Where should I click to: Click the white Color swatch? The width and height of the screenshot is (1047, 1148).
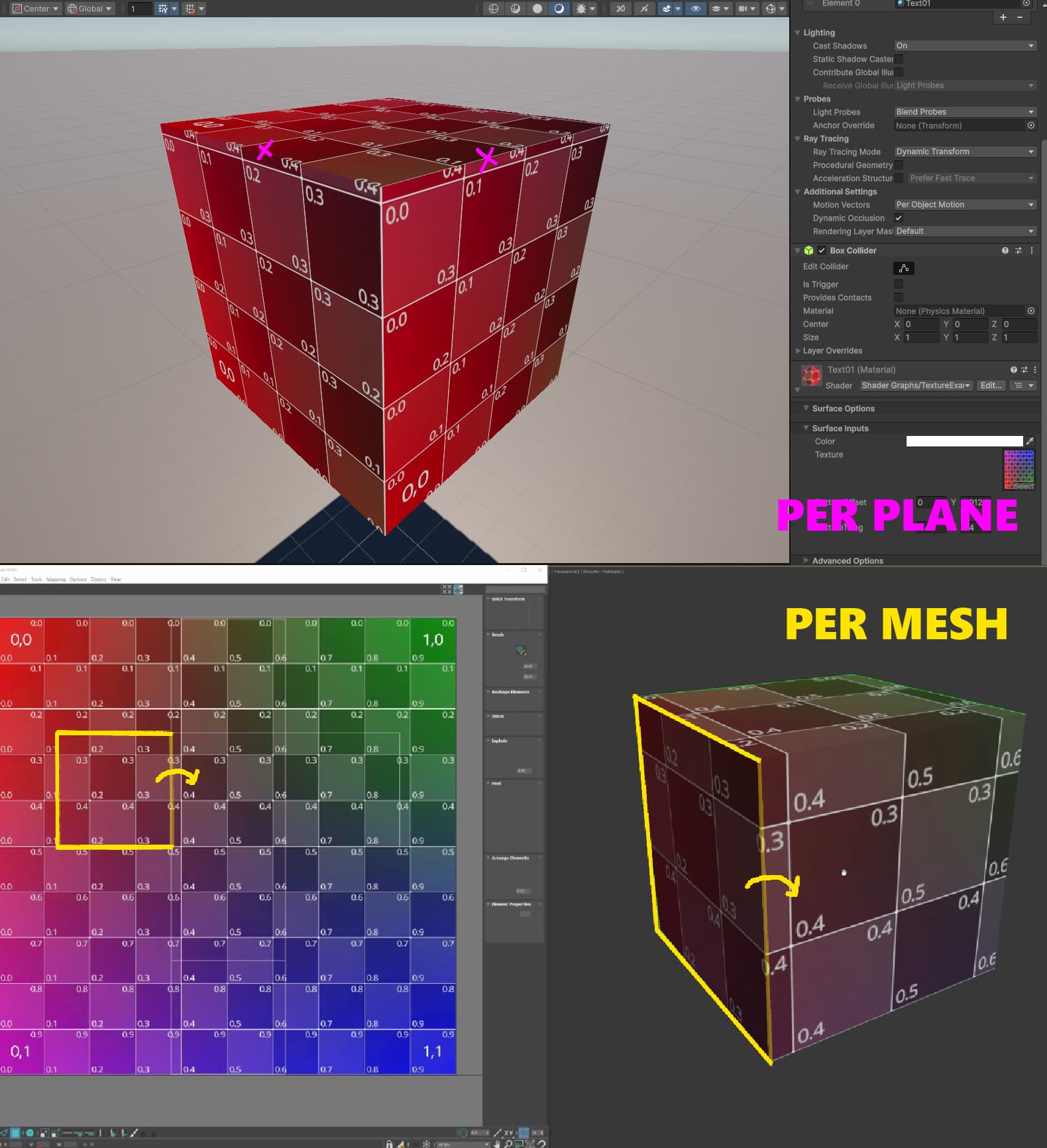[x=964, y=441]
